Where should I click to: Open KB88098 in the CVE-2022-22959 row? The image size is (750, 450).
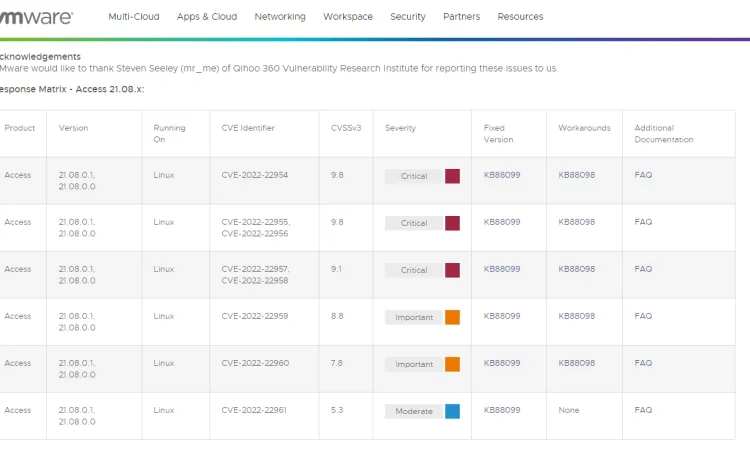pos(577,316)
